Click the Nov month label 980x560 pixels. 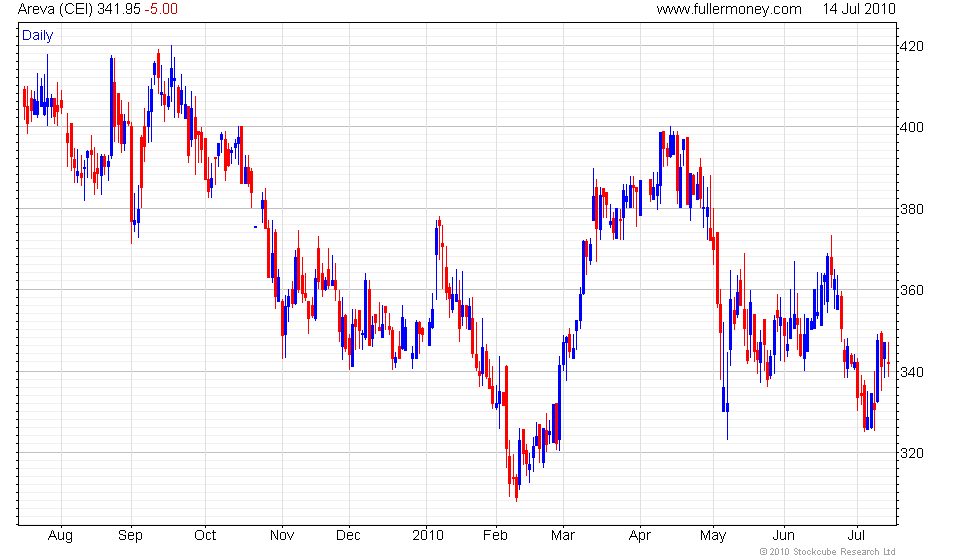click(282, 536)
